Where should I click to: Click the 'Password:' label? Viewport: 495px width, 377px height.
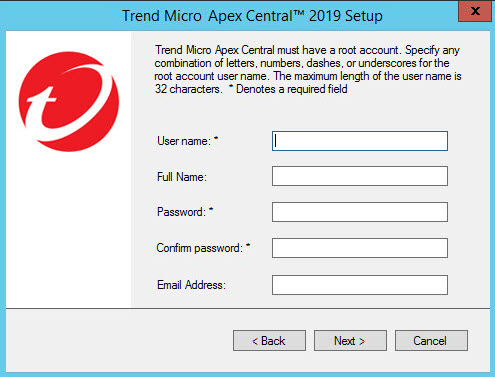(185, 212)
